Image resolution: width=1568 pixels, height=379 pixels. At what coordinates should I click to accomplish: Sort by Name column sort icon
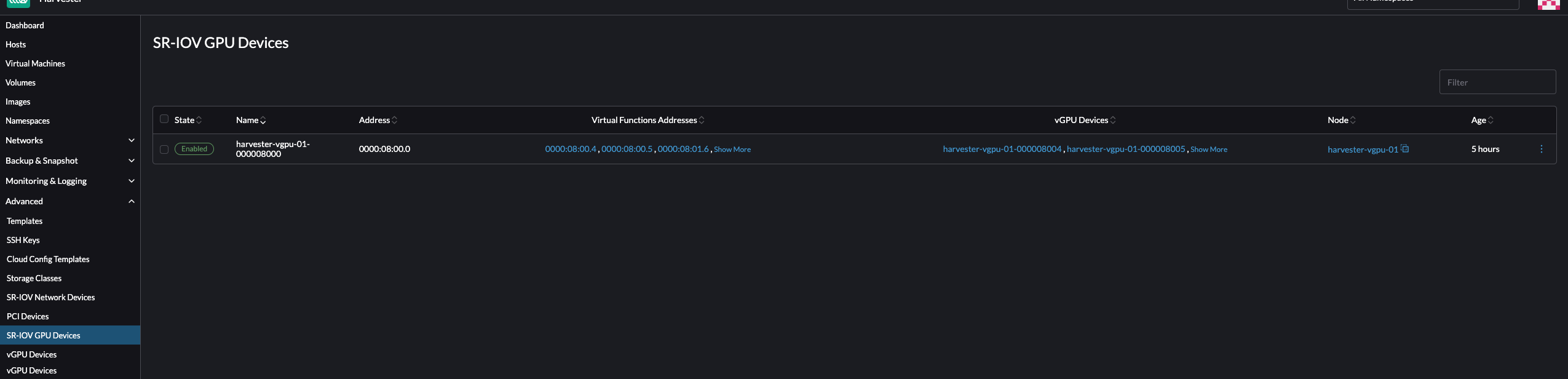click(263, 121)
